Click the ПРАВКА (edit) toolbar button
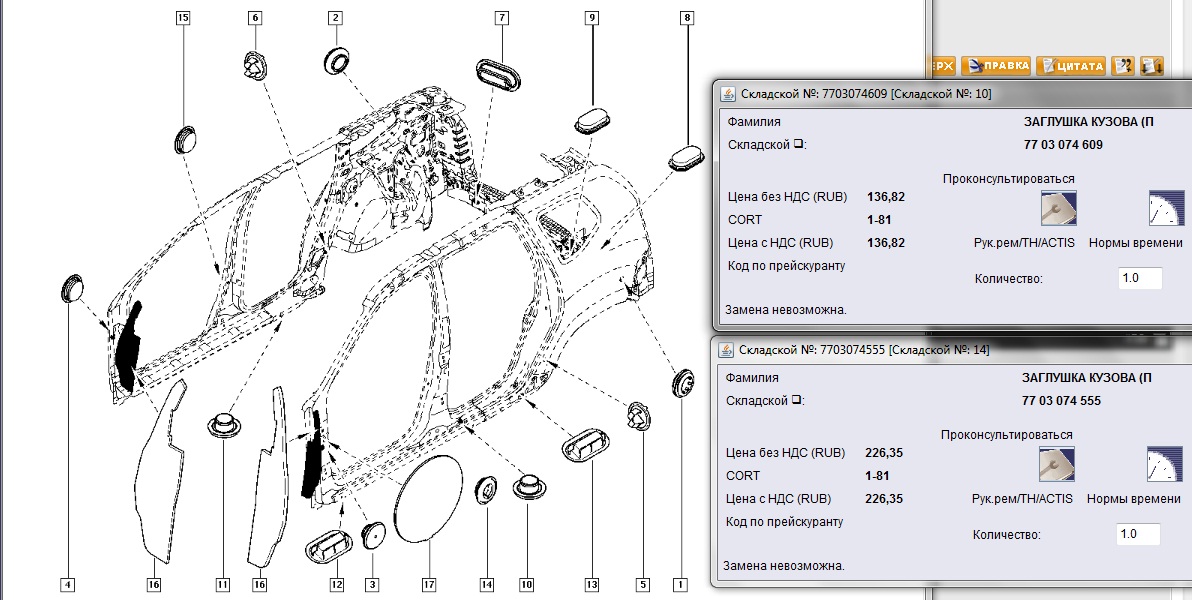This screenshot has height=600, width=1192. coord(996,66)
